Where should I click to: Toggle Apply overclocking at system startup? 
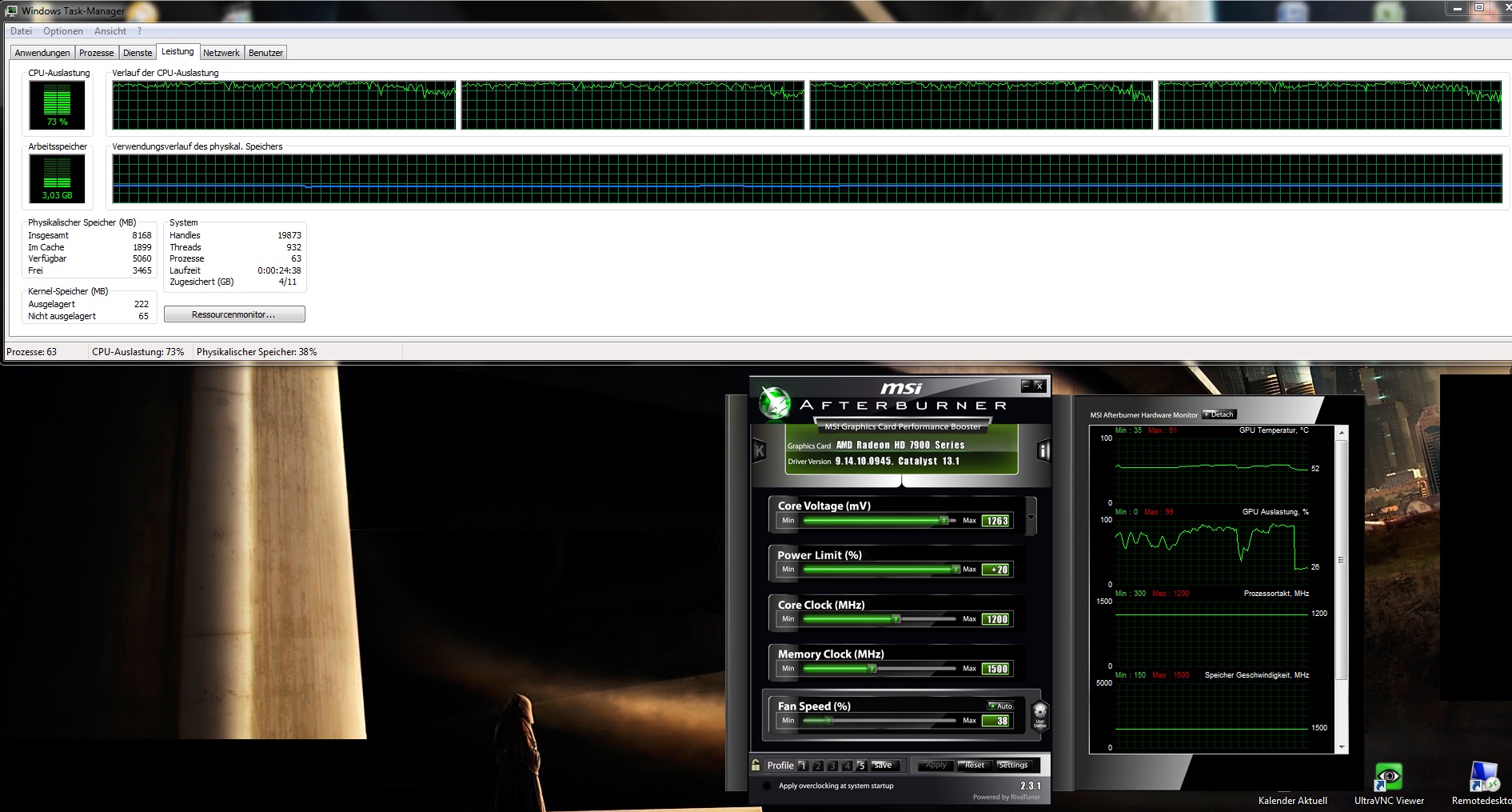767,786
